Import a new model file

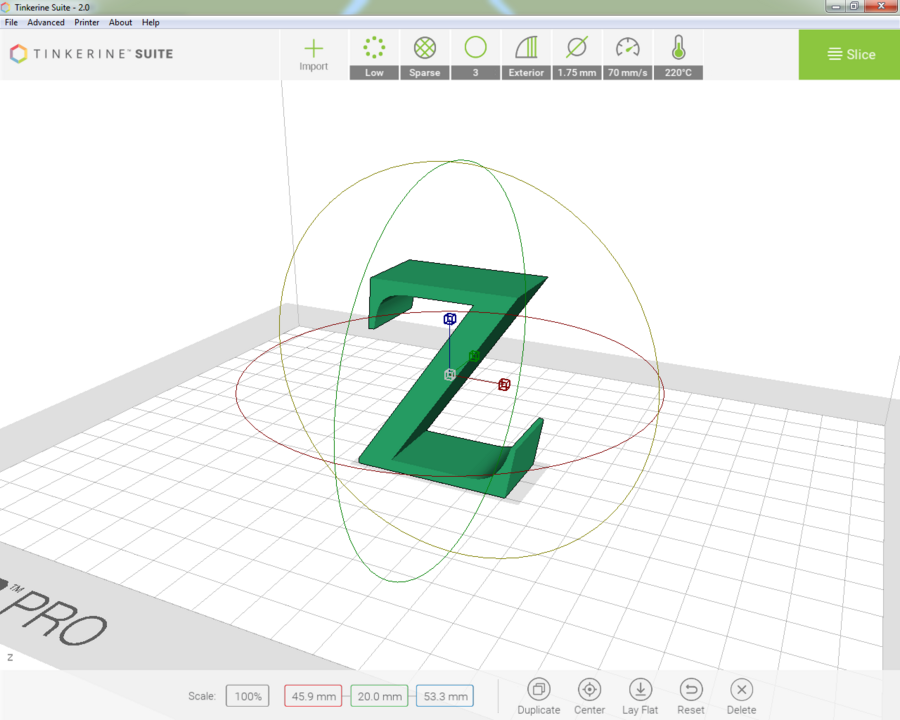[x=313, y=54]
